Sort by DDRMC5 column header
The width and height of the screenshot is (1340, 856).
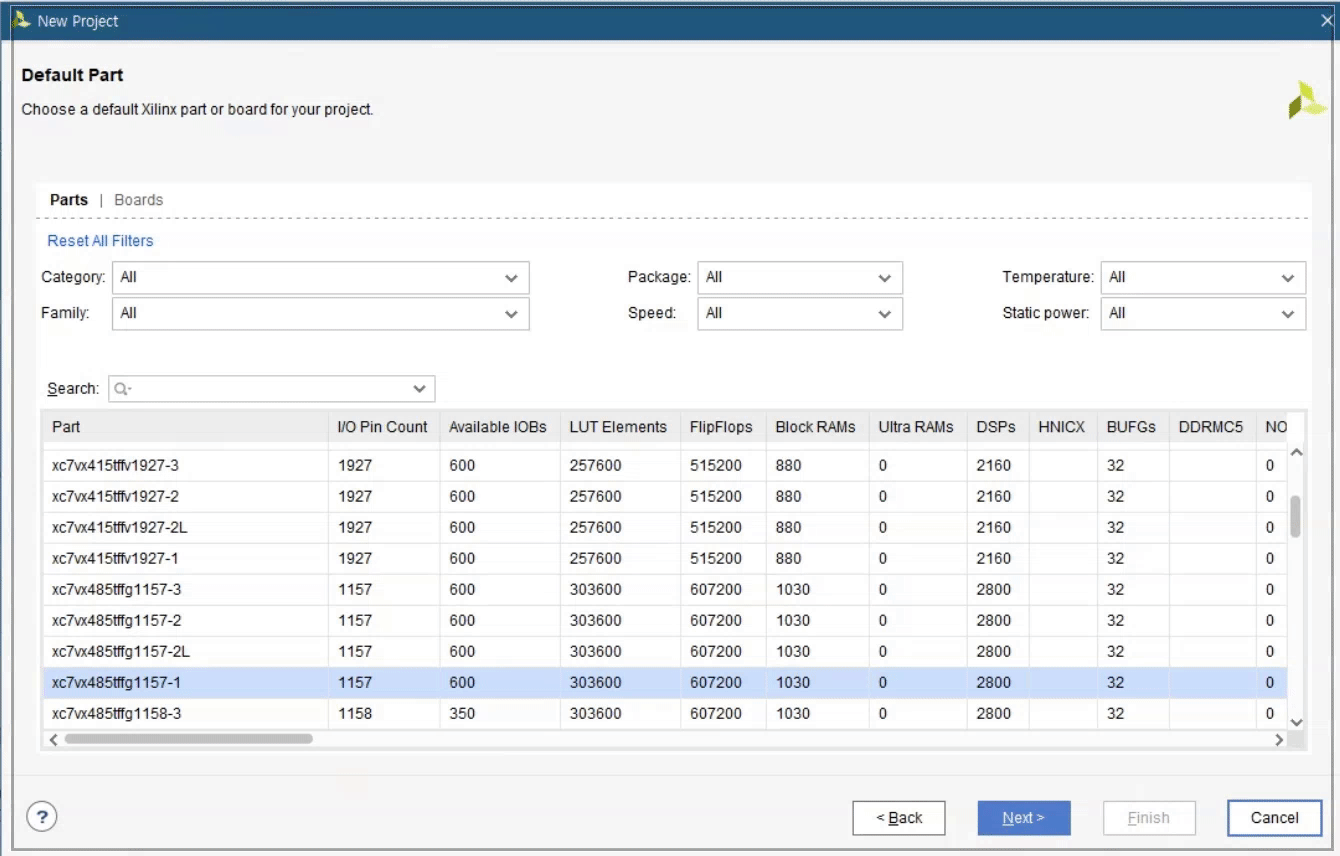point(1212,427)
